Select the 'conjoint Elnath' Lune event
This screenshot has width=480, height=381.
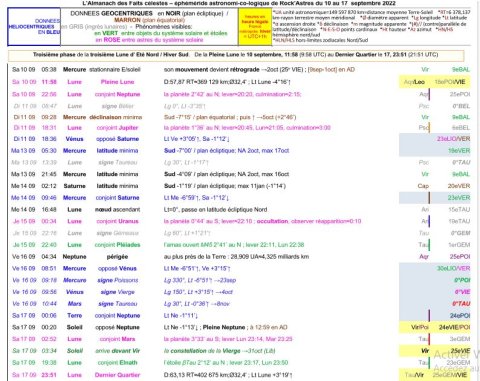[x=117, y=363]
